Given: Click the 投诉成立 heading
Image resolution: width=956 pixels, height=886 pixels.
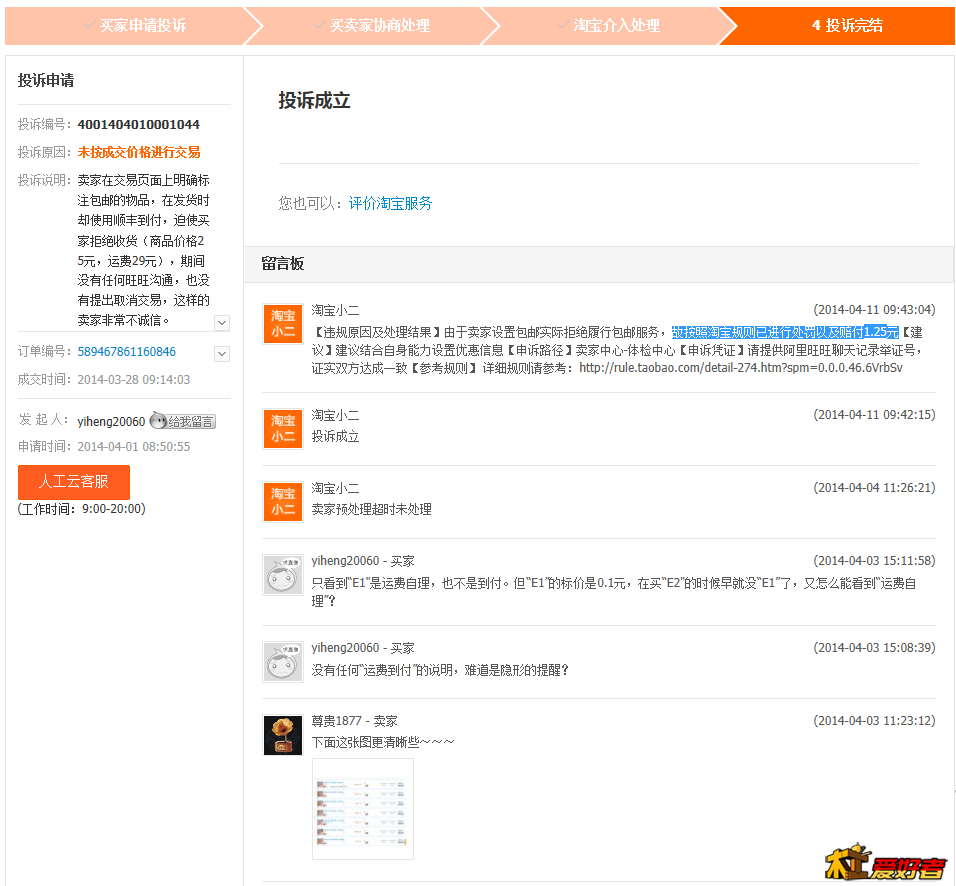Looking at the screenshot, I should coord(315,101).
